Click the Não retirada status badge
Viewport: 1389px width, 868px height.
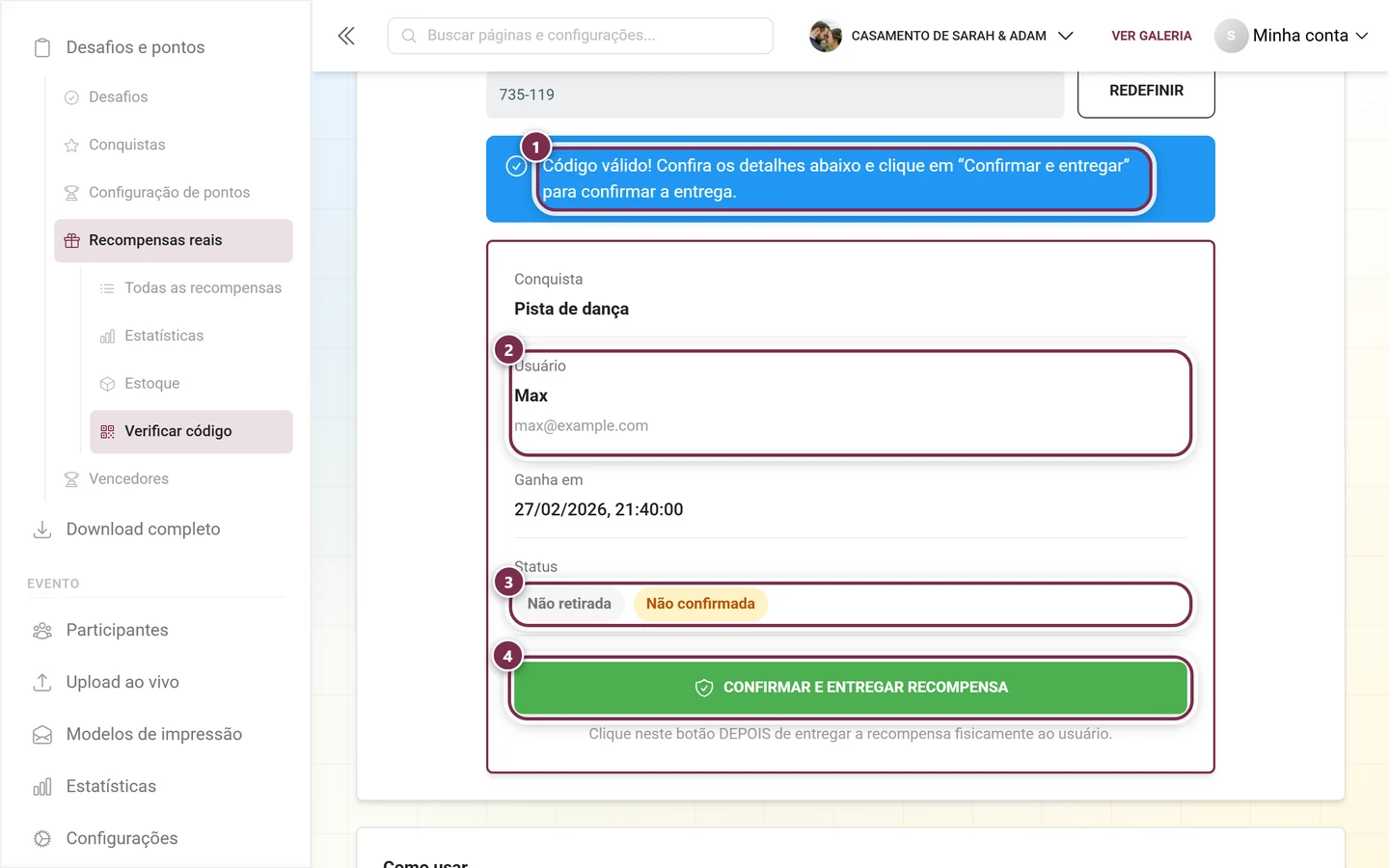pos(569,604)
